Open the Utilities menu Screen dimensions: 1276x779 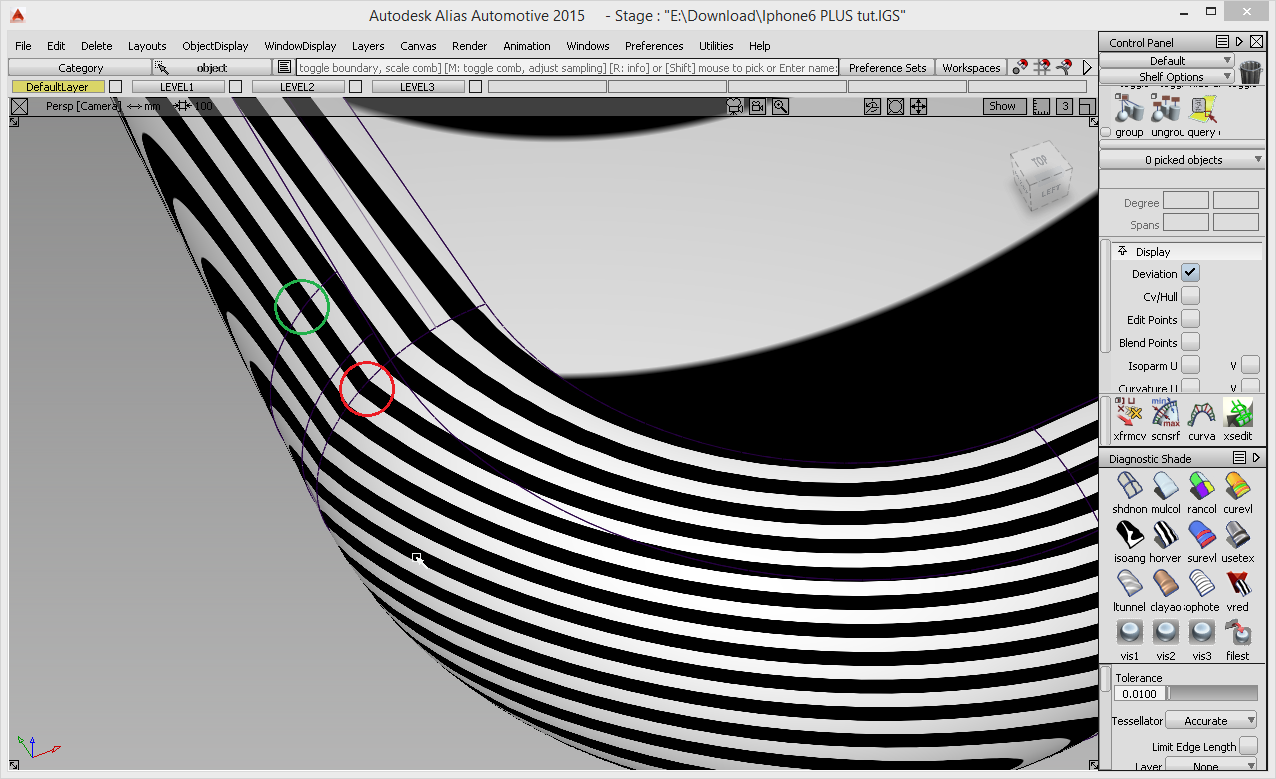[x=716, y=46]
